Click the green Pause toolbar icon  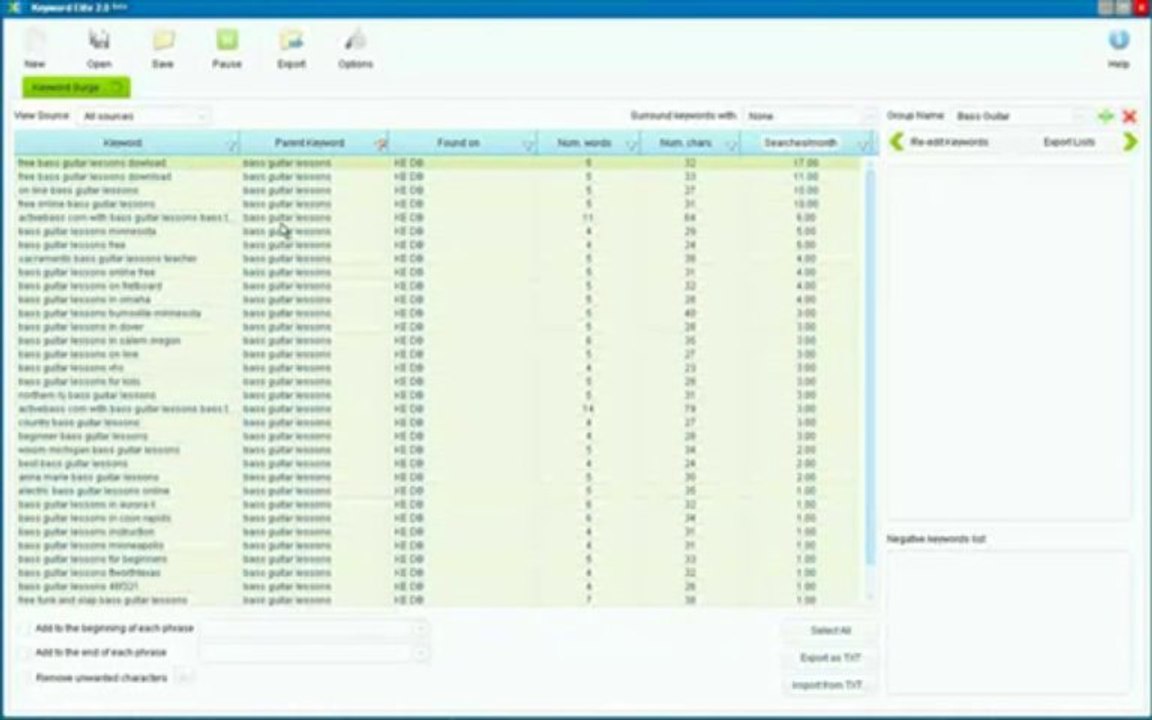(x=227, y=40)
